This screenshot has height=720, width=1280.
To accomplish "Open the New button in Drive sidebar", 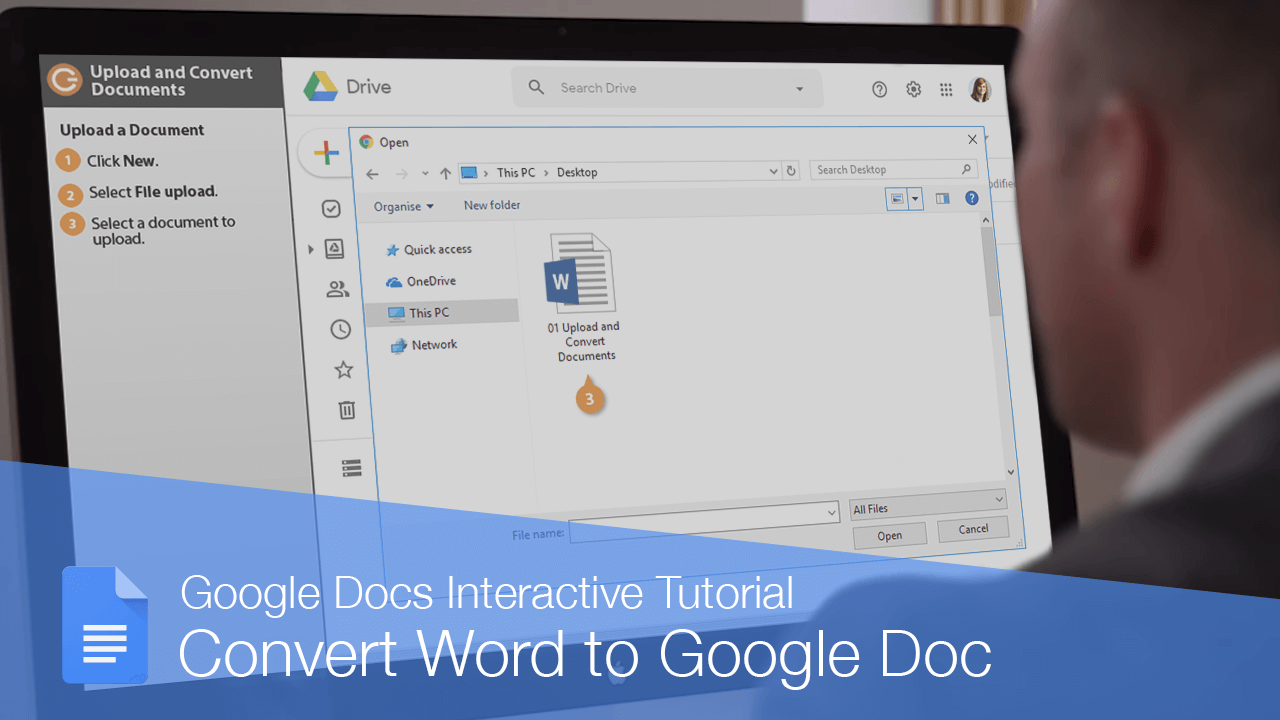I will click(x=325, y=153).
